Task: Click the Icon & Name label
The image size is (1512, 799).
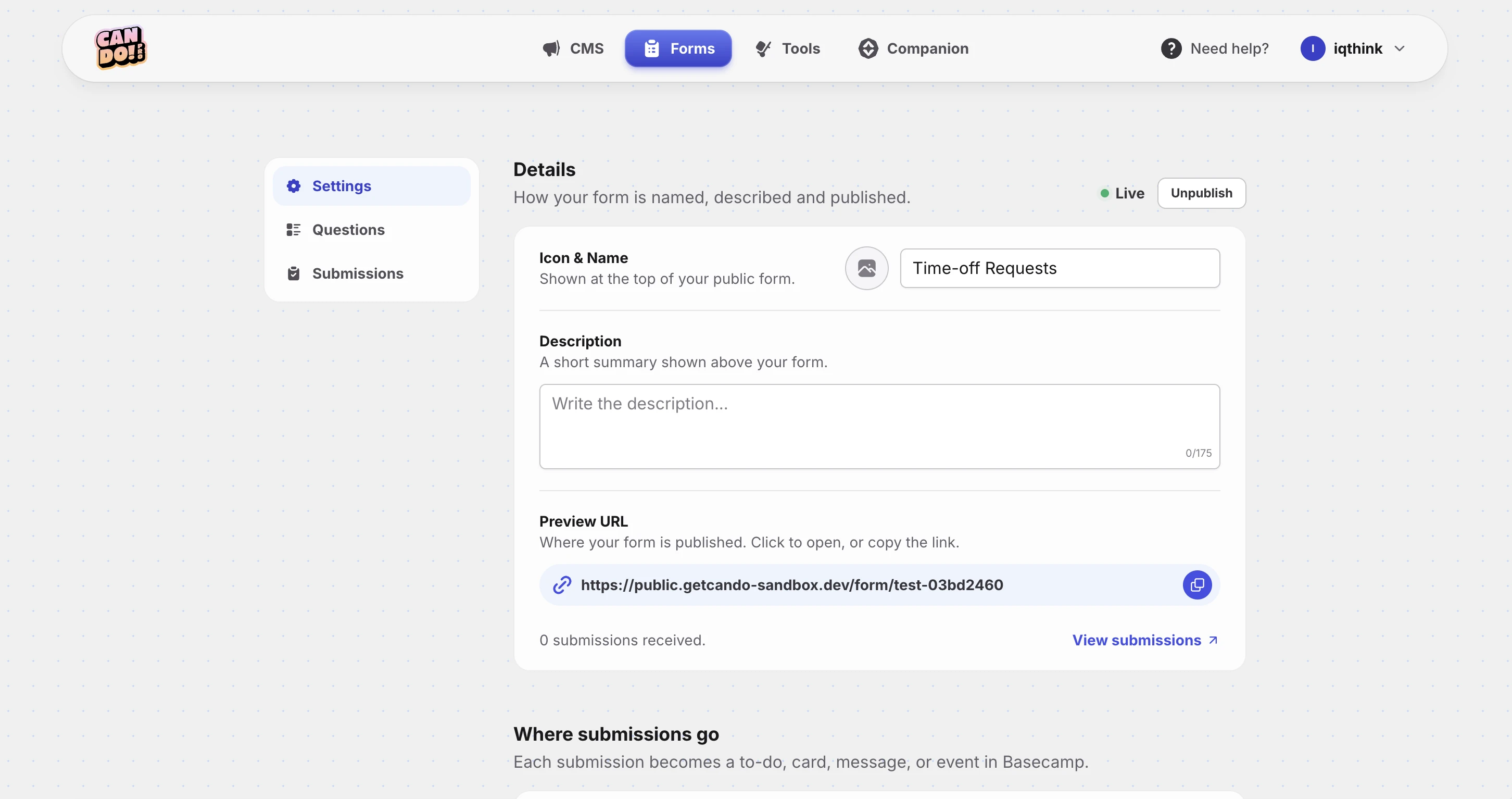Action: pos(584,258)
